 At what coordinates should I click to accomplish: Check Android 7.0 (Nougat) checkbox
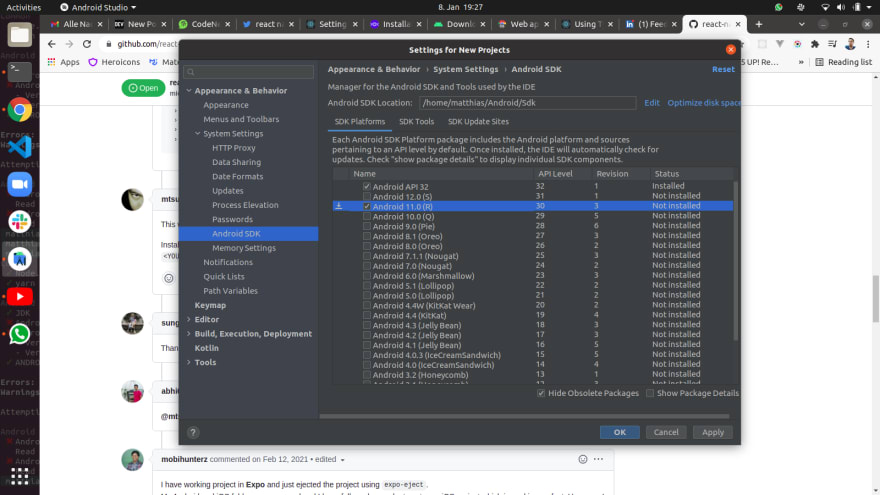(x=366, y=265)
